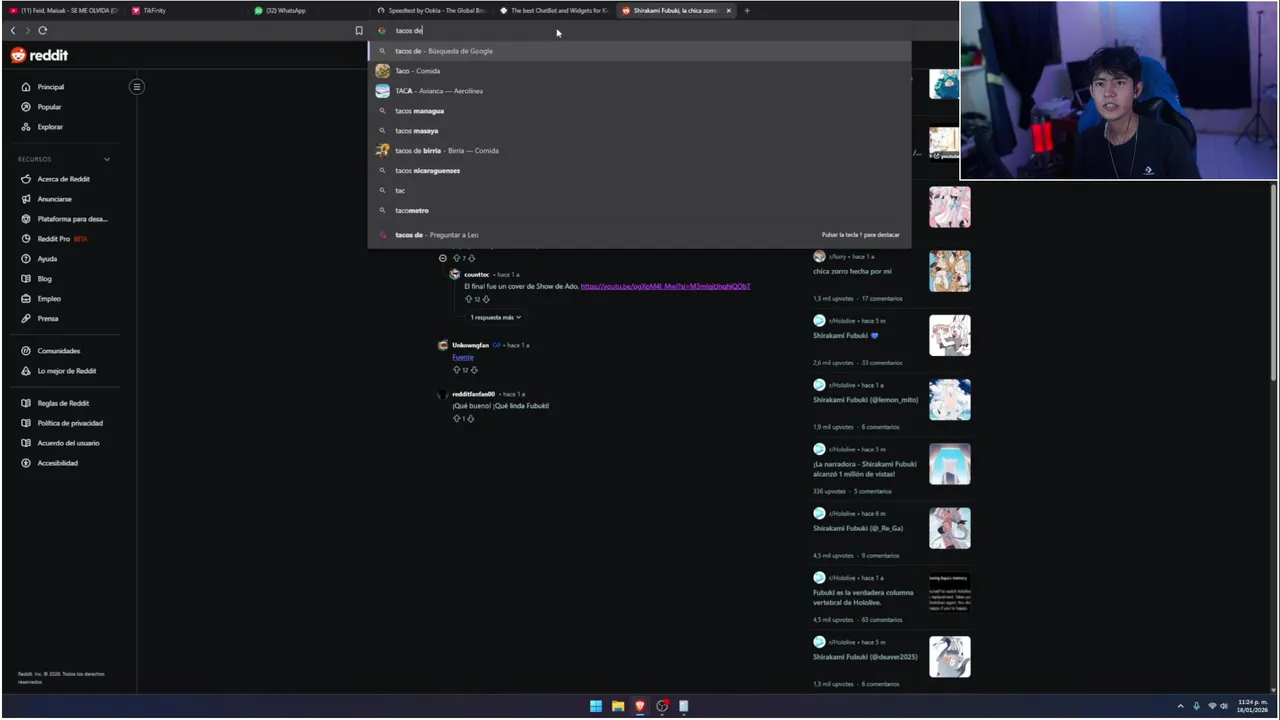1280x720 pixels.
Task: Click the Accesibilidad icon
Action: click(x=26, y=463)
